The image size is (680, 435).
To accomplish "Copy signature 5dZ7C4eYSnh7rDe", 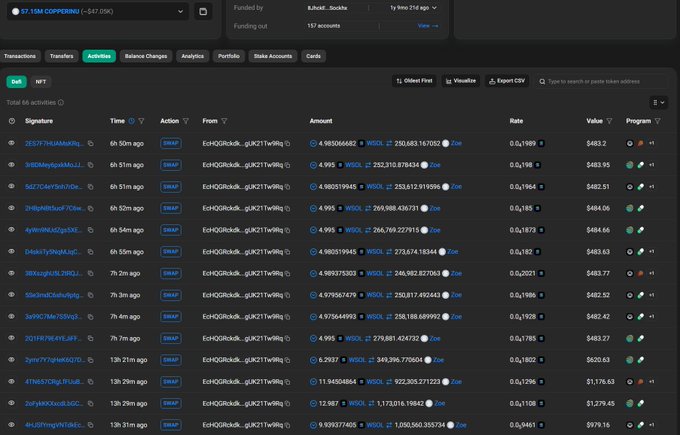I will coord(90,186).
